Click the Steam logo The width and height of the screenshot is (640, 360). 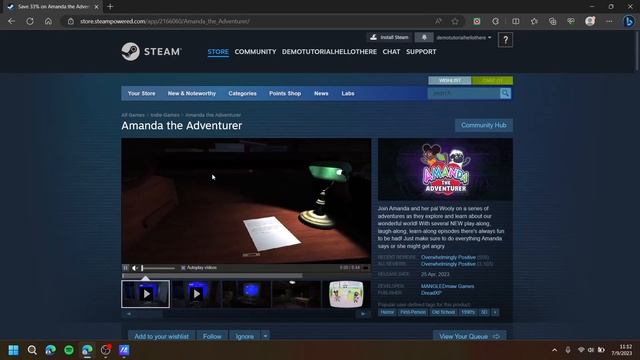pyautogui.click(x=151, y=51)
